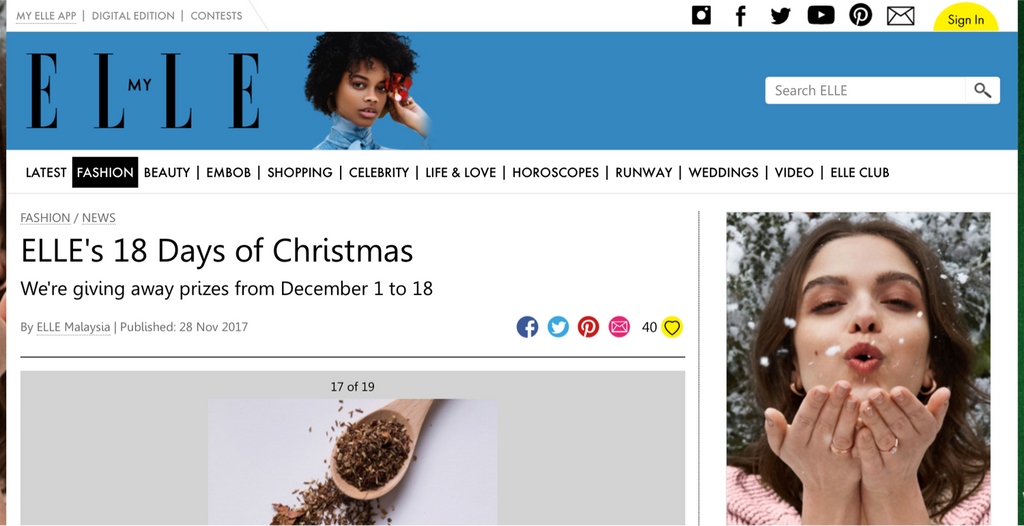Click the yellow Sign In button
Screen dimensions: 1024x526
[966, 19]
